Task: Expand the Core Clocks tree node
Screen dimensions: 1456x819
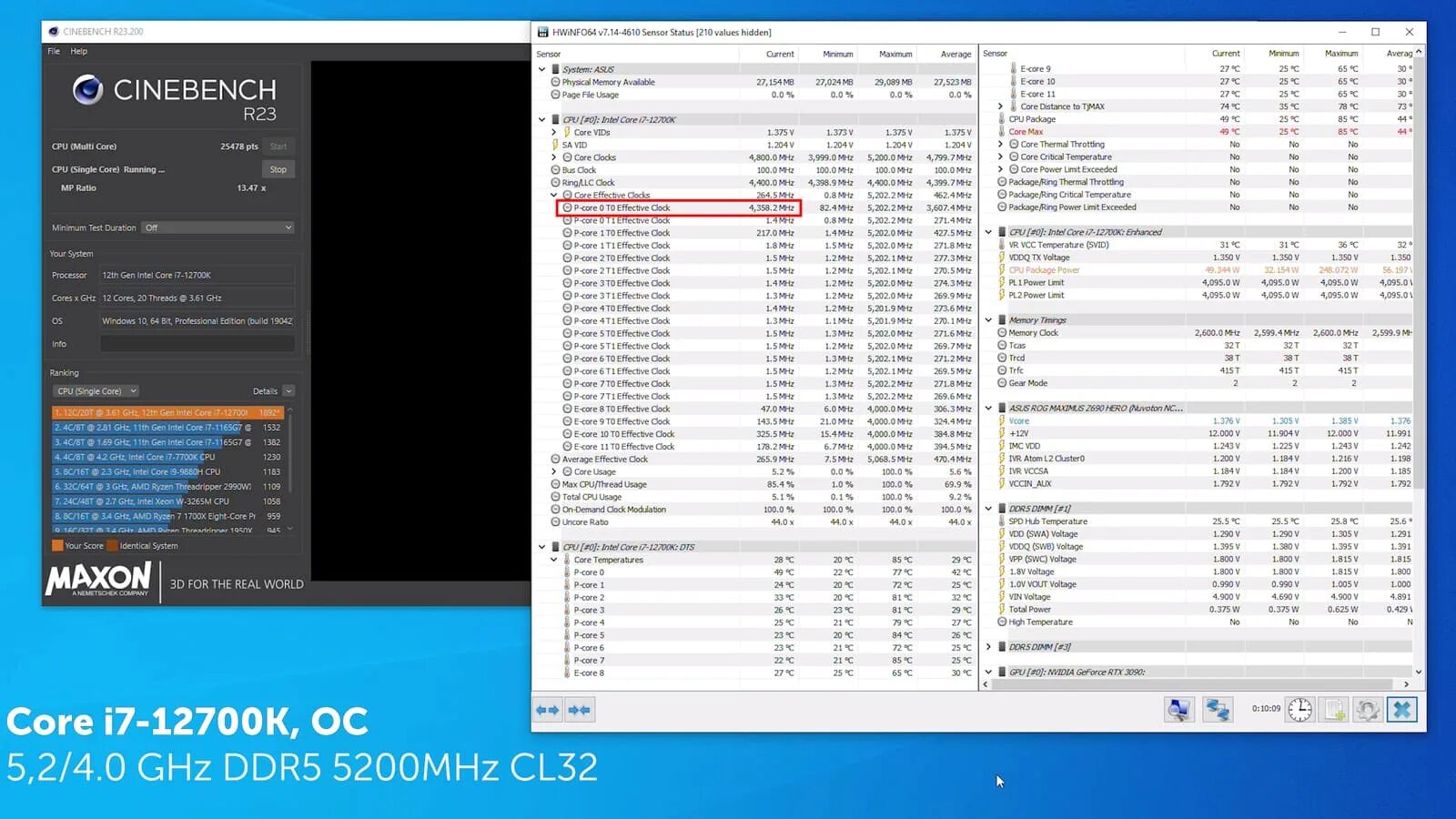Action: [554, 157]
